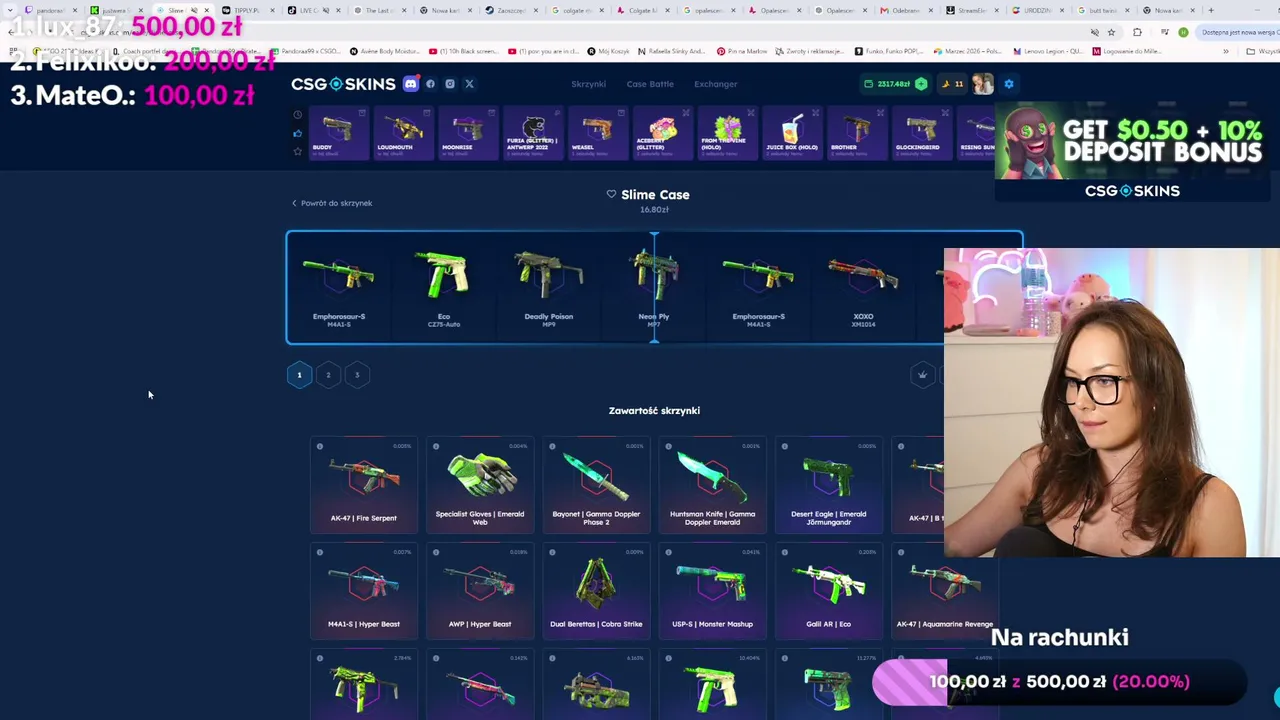Select 3 cases to open
The image size is (1280, 720).
point(357,375)
